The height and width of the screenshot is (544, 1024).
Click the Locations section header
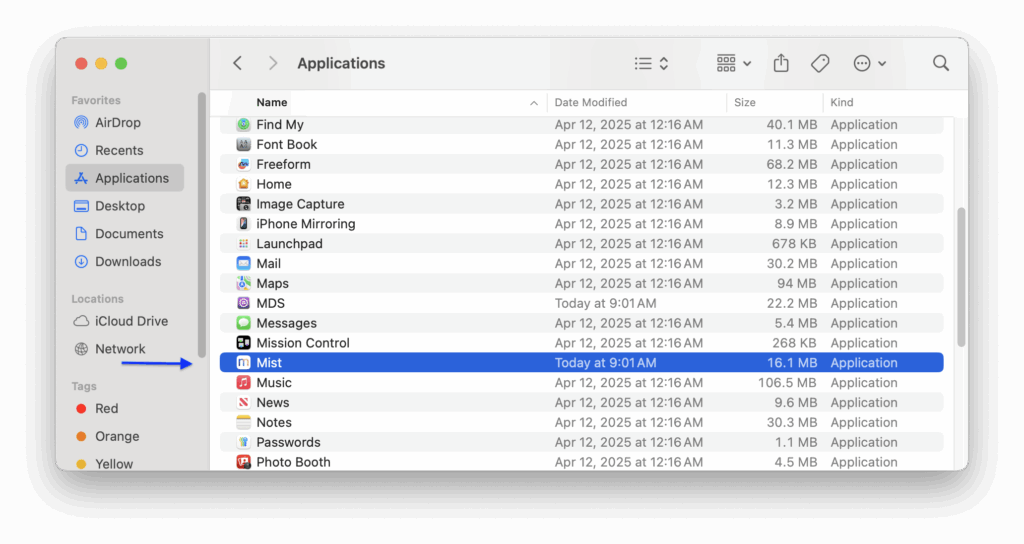(x=97, y=298)
